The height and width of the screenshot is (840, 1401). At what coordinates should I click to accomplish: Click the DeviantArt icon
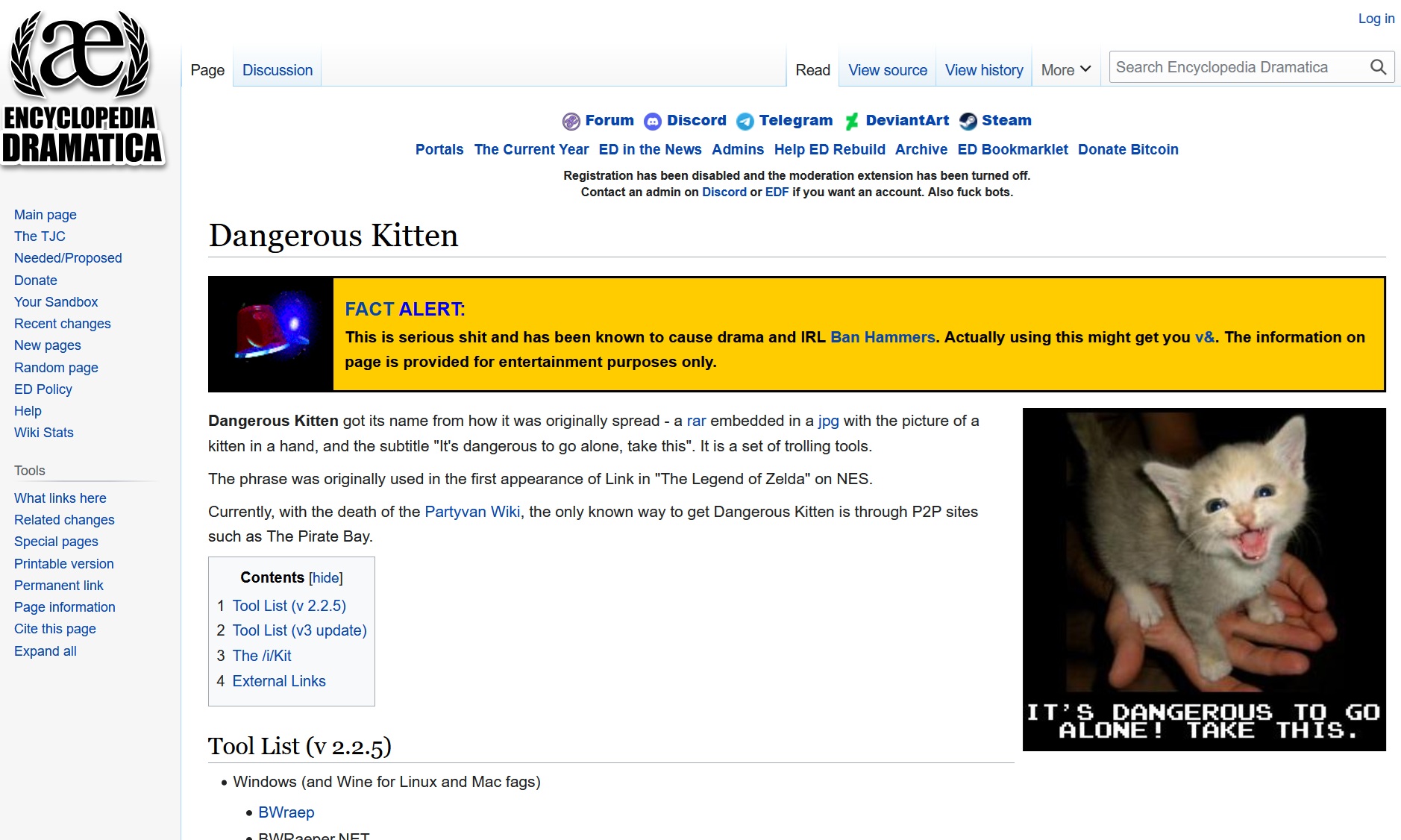(x=852, y=121)
